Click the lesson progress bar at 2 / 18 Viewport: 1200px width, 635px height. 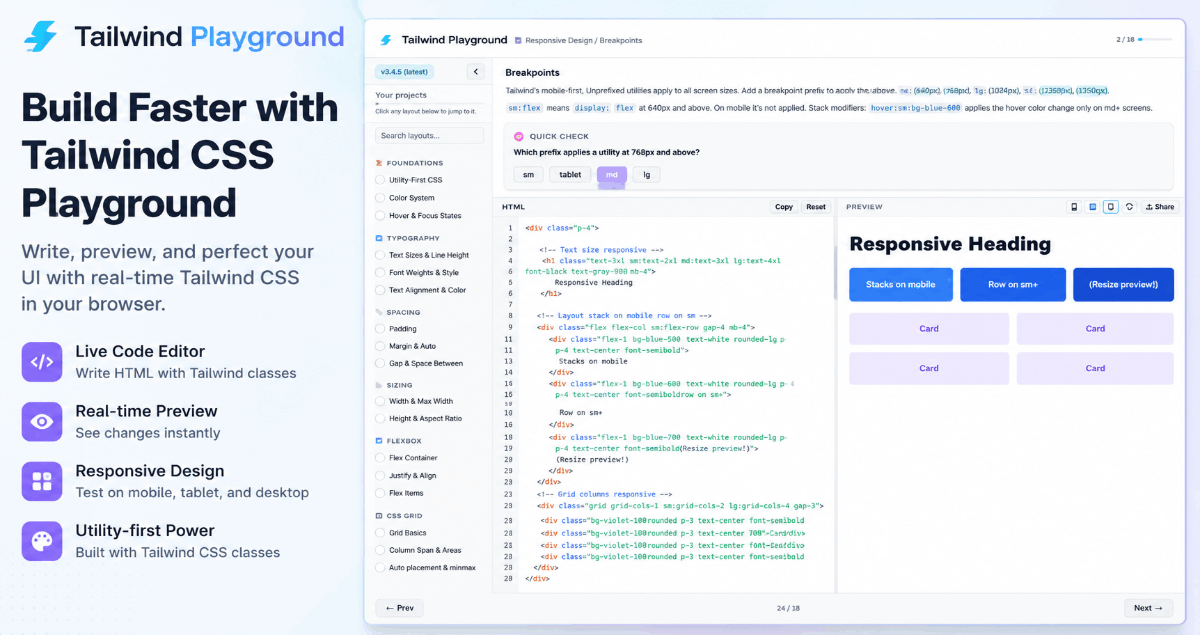pyautogui.click(x=1156, y=40)
